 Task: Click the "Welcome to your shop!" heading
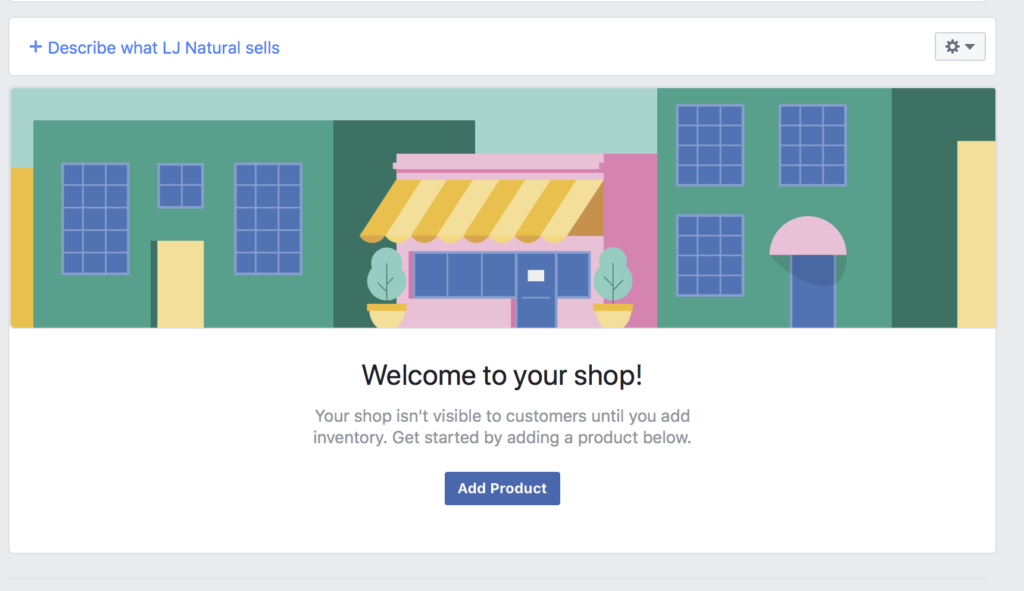click(502, 375)
